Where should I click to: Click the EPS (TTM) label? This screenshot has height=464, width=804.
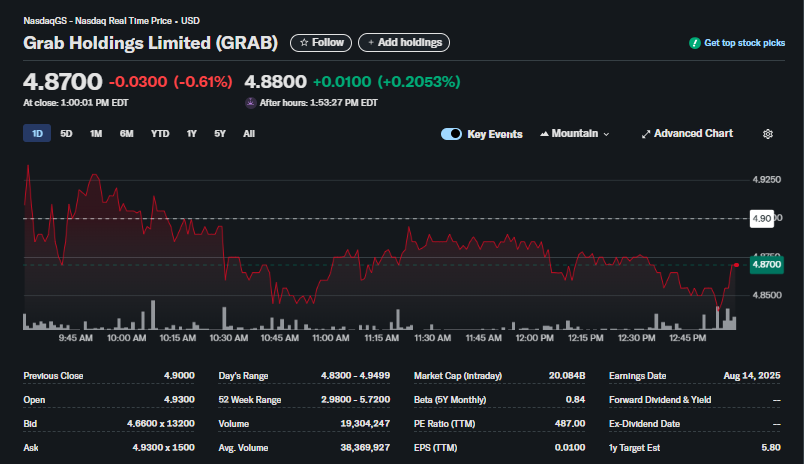[435, 448]
